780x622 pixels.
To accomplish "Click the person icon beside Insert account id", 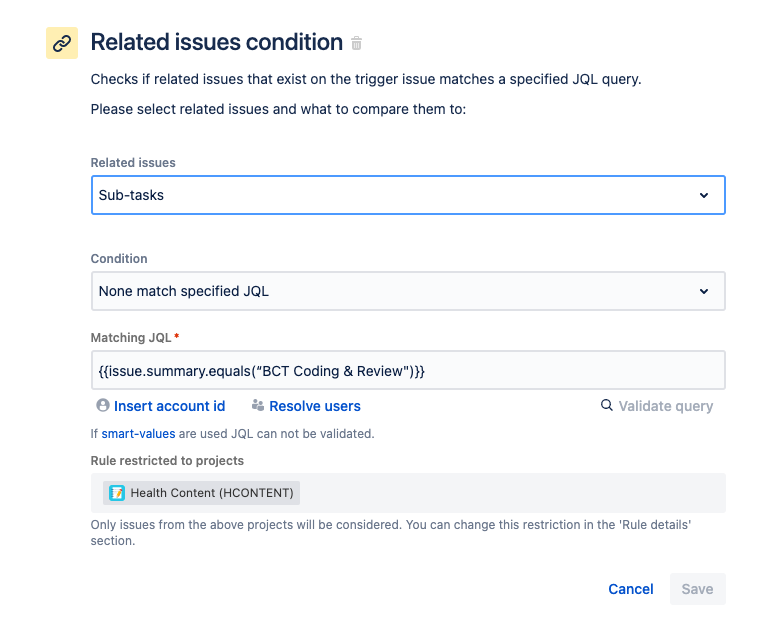I will pyautogui.click(x=103, y=406).
